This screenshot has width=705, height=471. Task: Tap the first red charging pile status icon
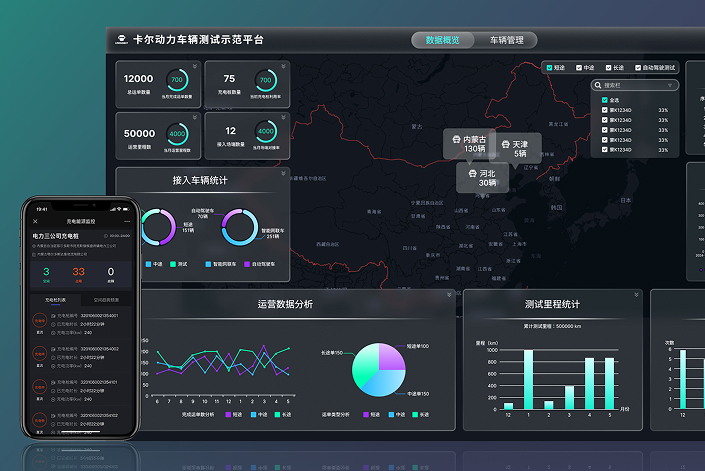pyautogui.click(x=40, y=321)
